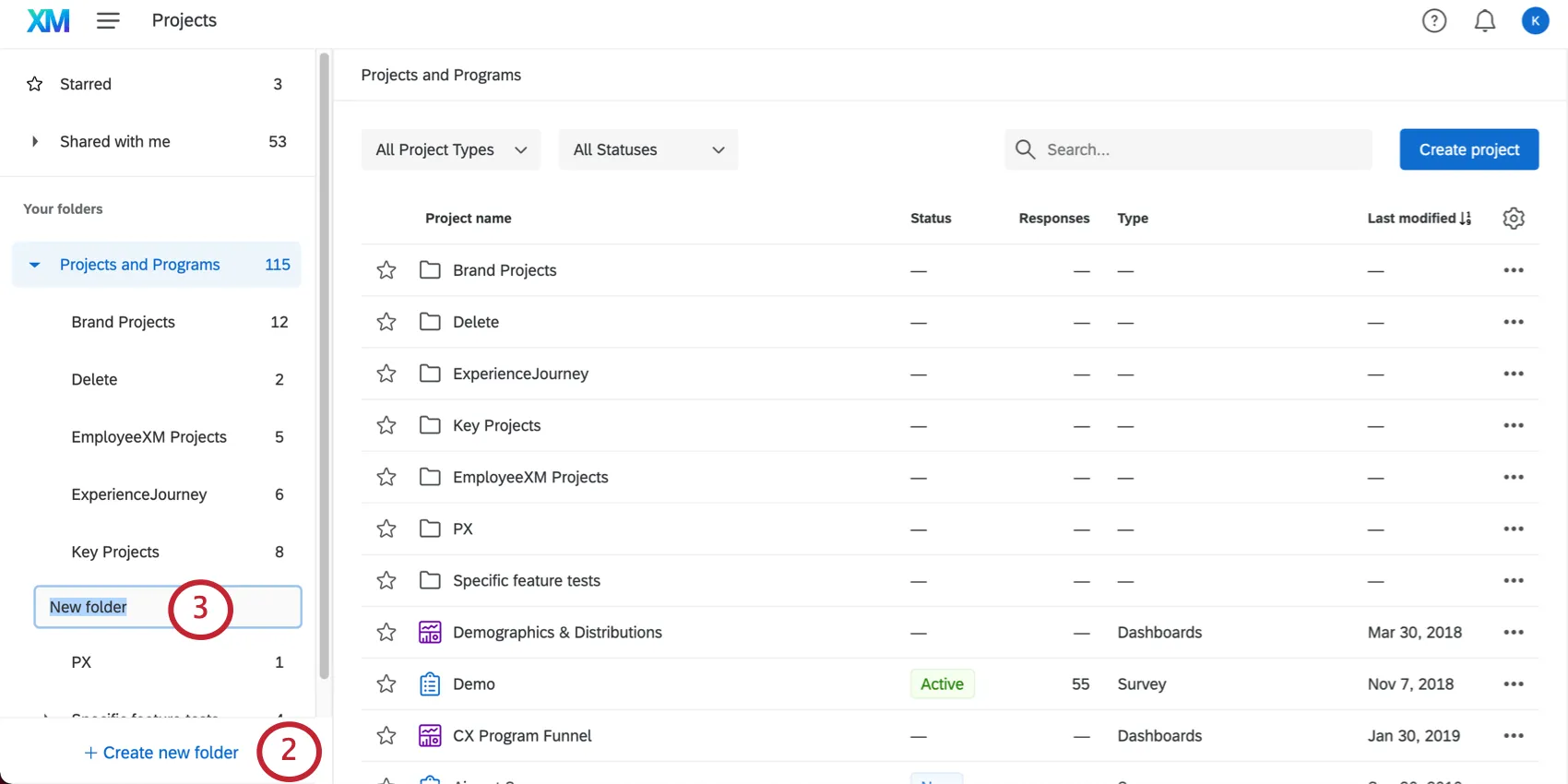Click the help question mark icon
Viewport: 1568px width, 784px height.
[1433, 20]
